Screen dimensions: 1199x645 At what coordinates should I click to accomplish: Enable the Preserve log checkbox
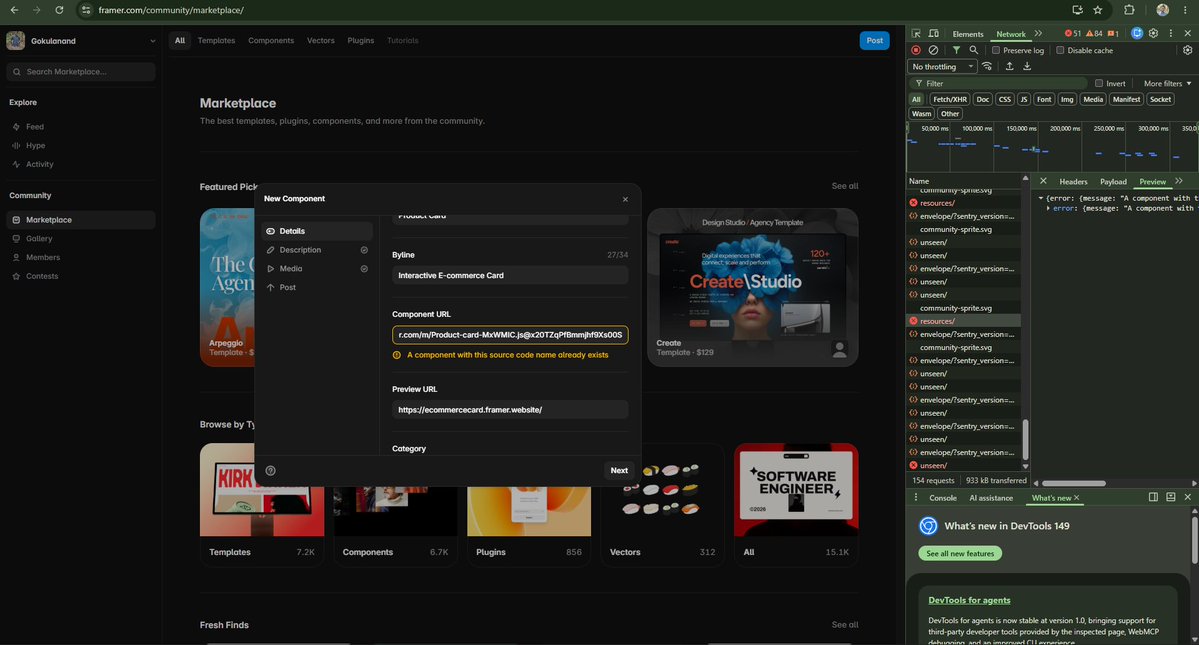pos(996,50)
